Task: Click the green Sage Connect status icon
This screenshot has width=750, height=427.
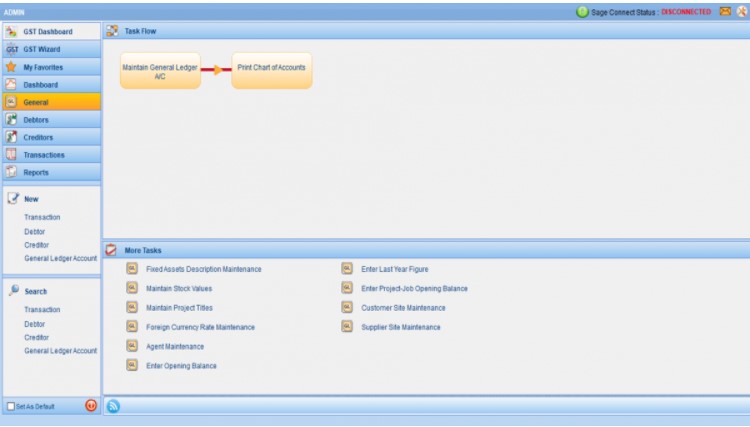Action: coord(582,12)
